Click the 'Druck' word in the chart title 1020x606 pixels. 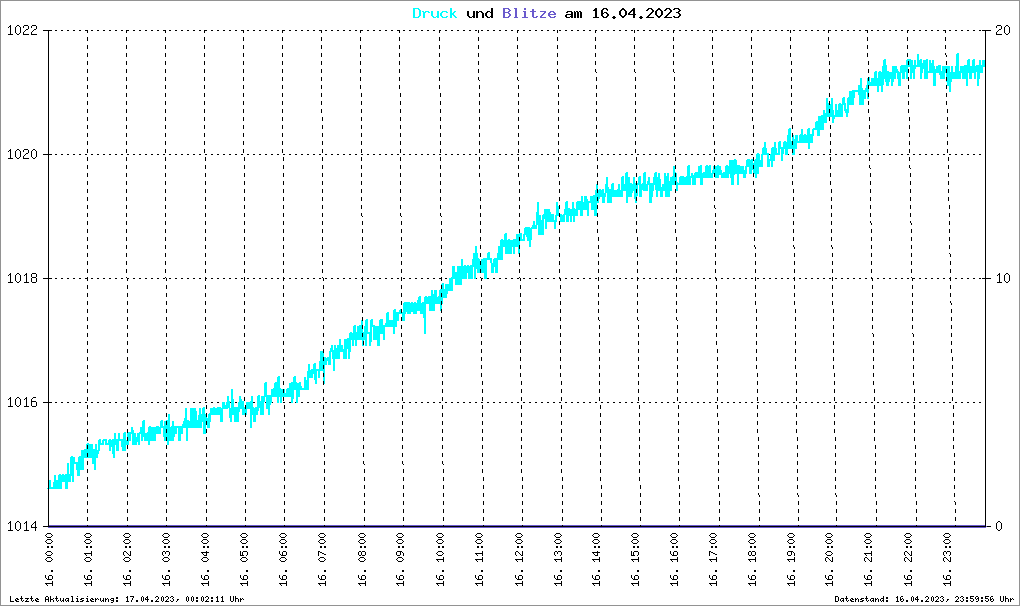435,14
